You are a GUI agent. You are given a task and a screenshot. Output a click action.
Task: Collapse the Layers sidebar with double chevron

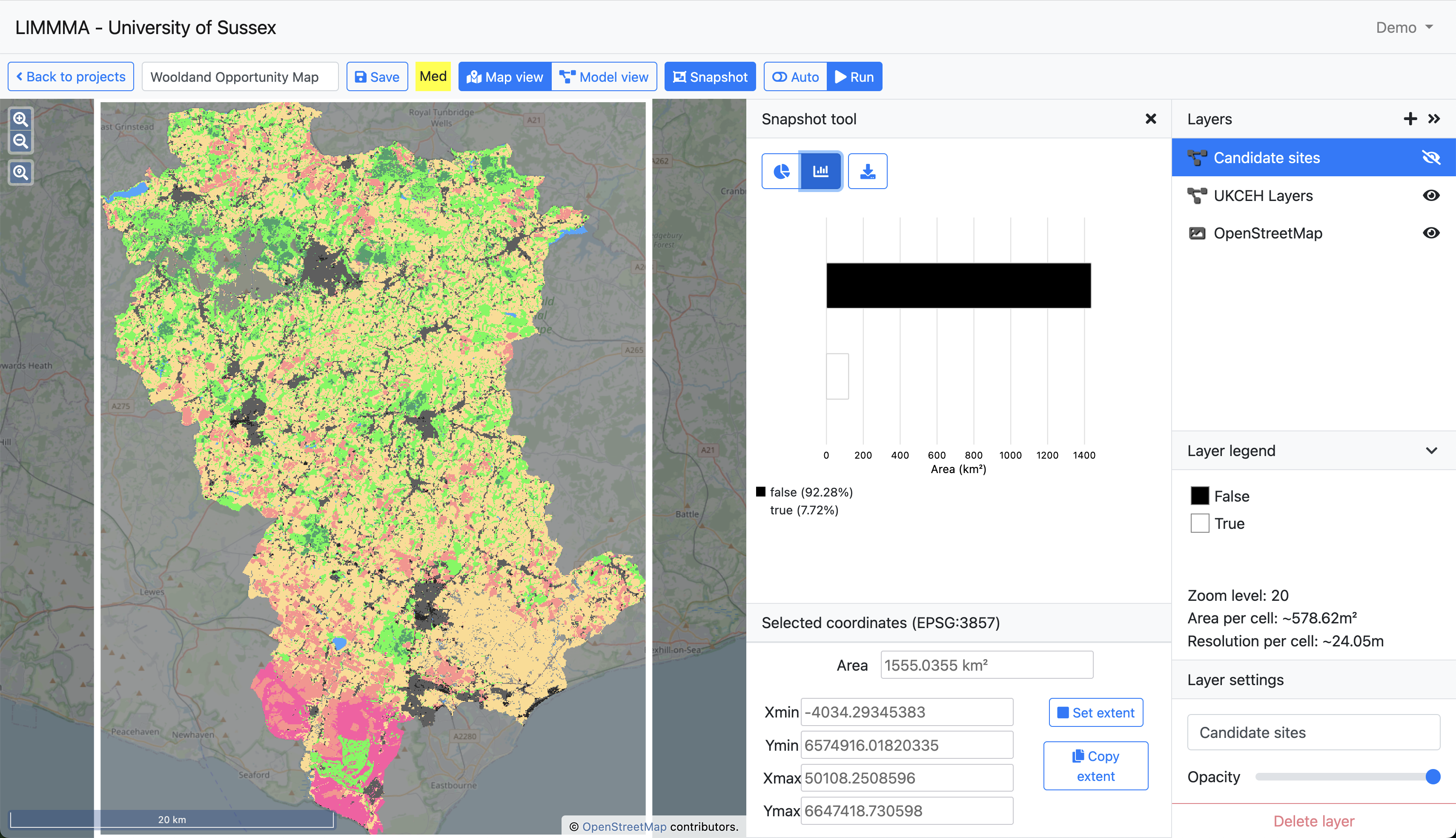1433,119
